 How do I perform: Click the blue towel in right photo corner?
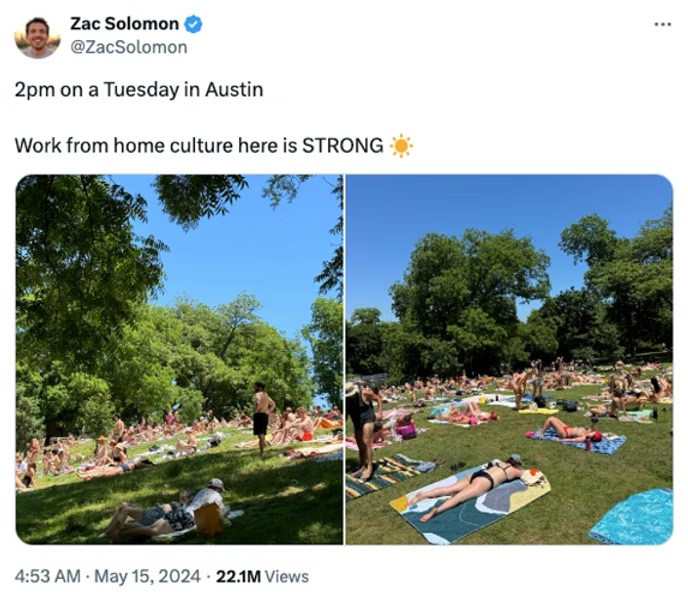(633, 517)
